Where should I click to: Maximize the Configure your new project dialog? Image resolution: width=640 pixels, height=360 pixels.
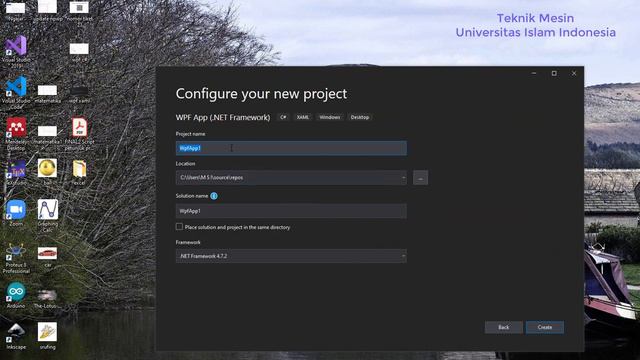554,73
